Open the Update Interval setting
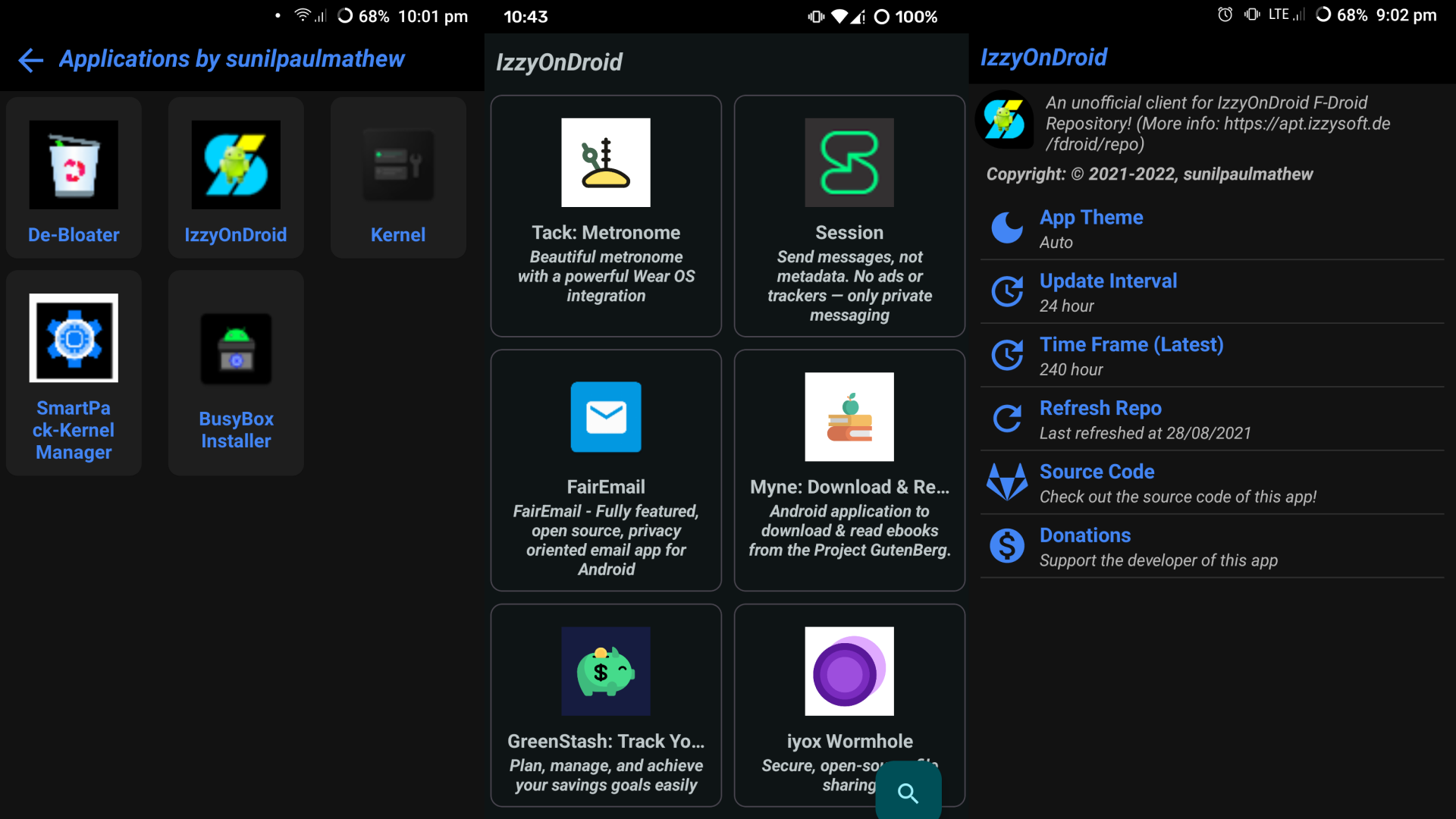 1212,292
